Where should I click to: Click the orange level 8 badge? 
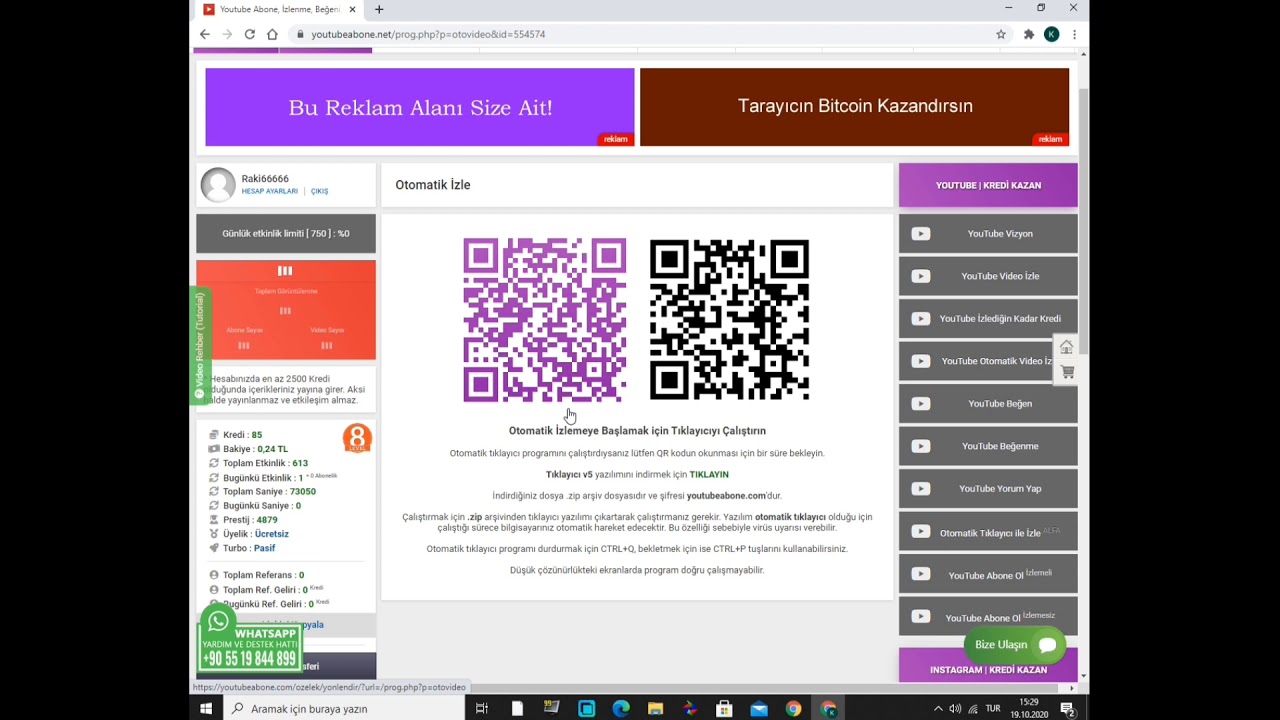tap(357, 438)
